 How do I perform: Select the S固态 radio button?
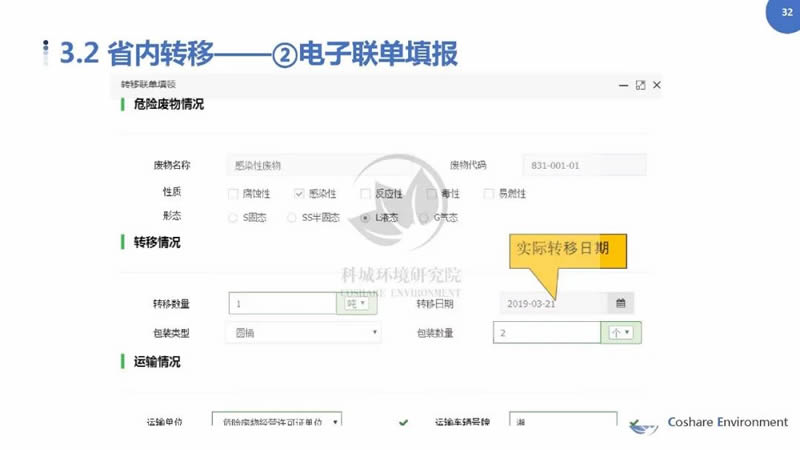point(233,217)
